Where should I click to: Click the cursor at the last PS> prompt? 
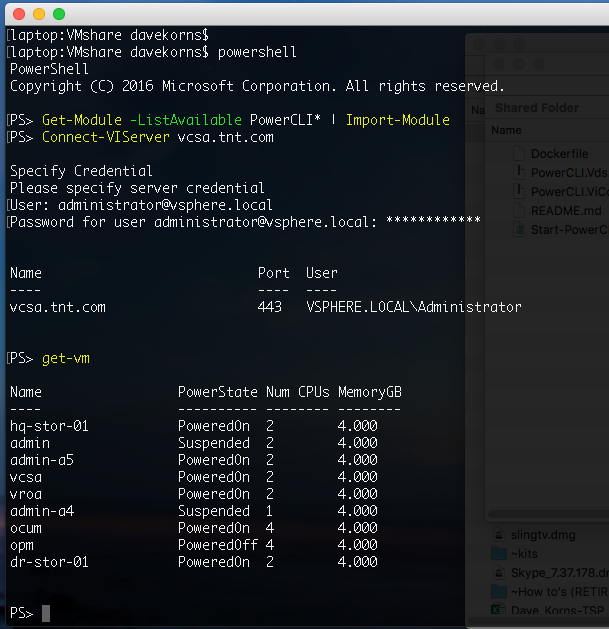[x=46, y=613]
